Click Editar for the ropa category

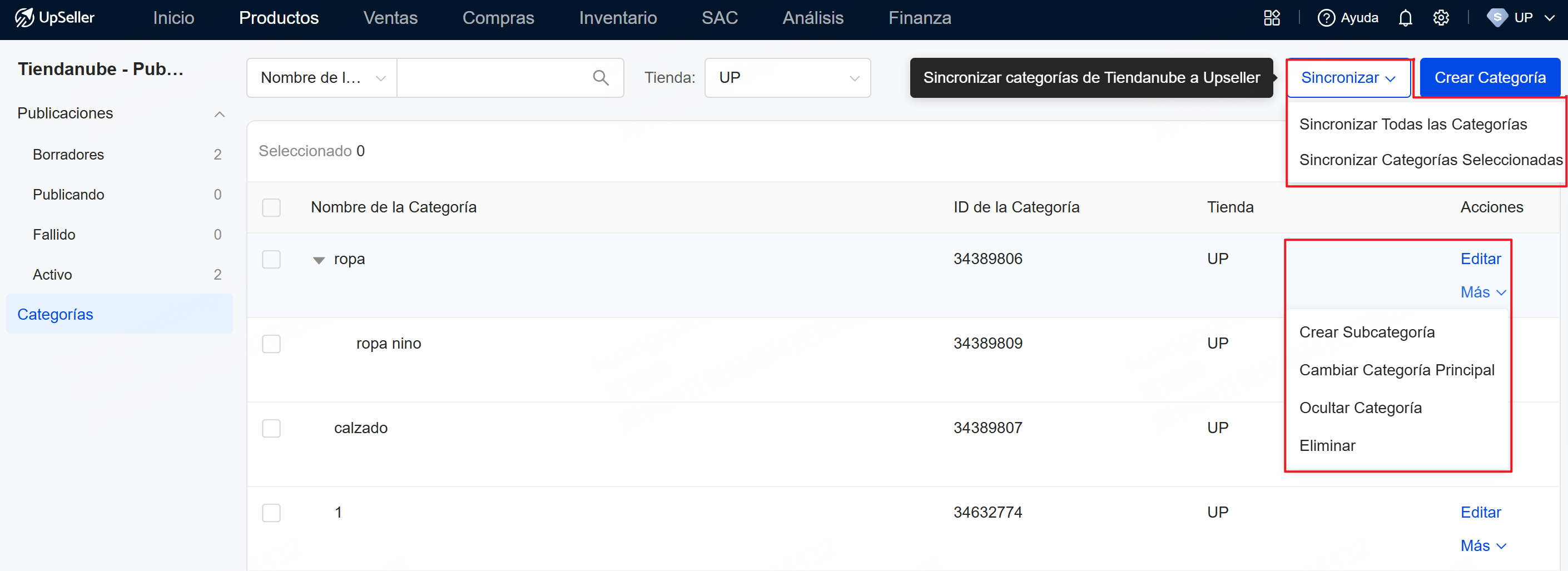[x=1480, y=259]
